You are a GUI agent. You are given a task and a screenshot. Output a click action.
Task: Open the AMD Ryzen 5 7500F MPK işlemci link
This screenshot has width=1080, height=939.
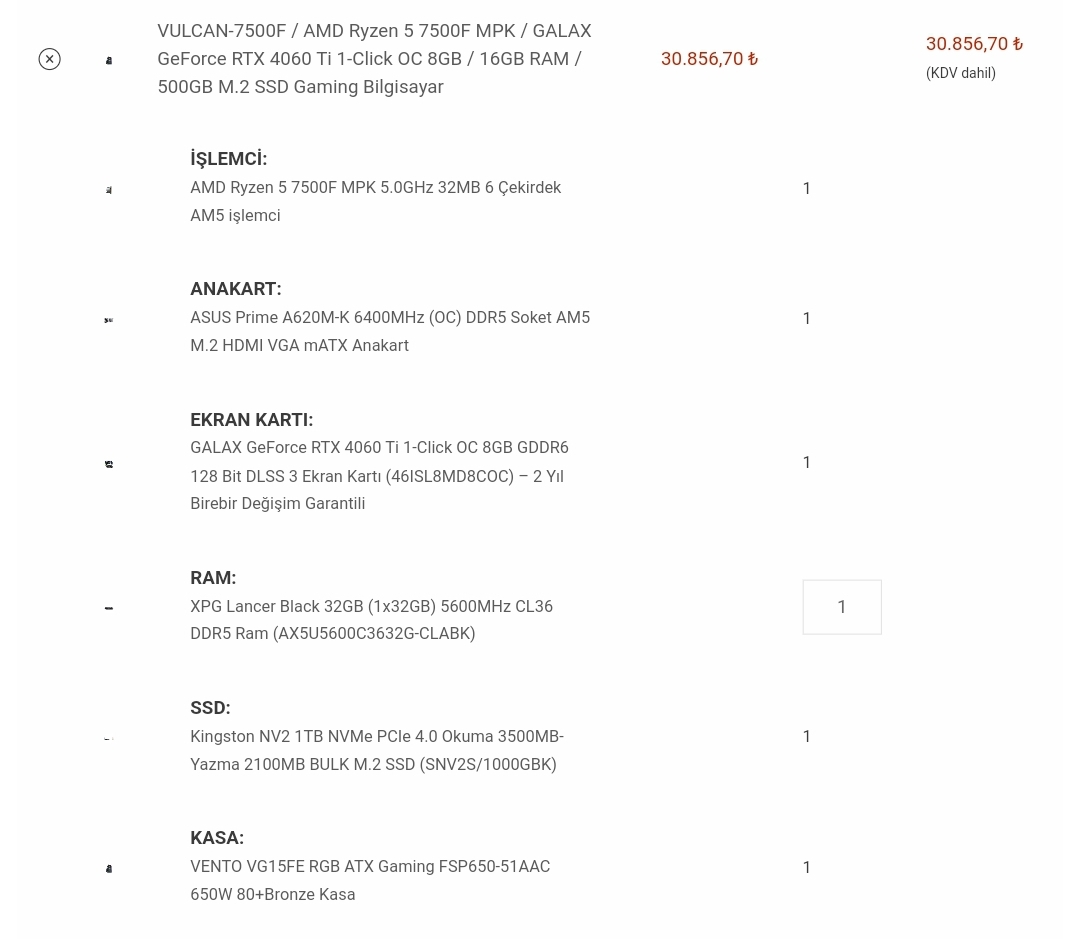(x=375, y=201)
